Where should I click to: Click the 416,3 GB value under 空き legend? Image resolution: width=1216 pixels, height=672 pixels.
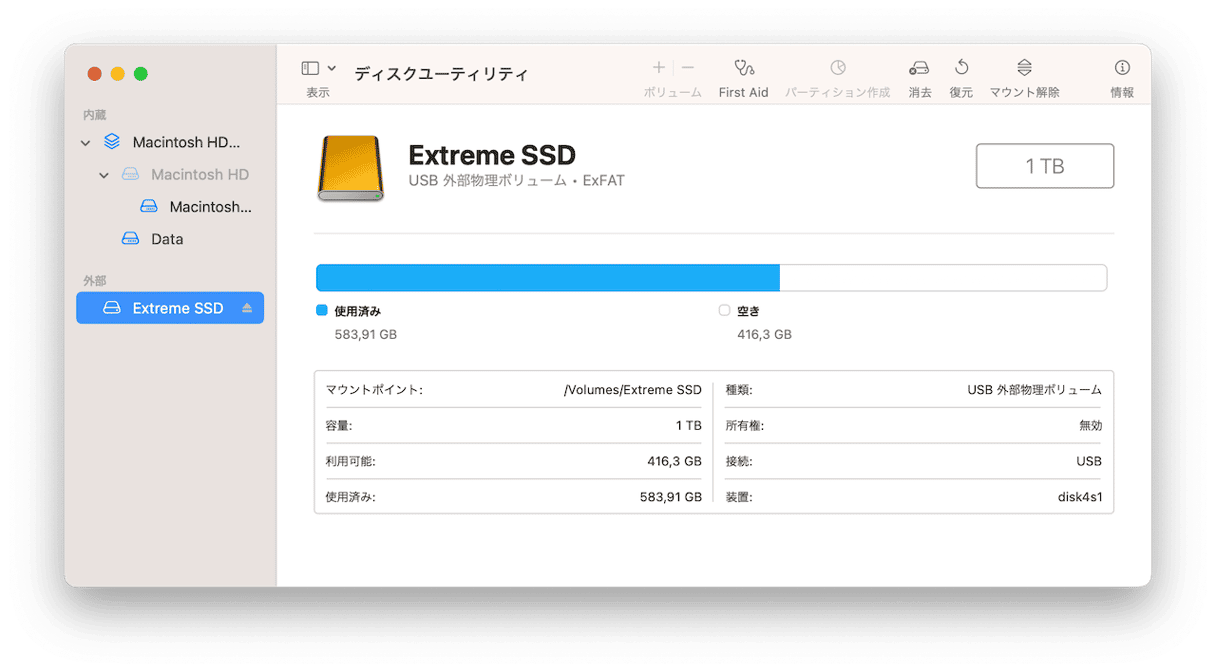765,335
